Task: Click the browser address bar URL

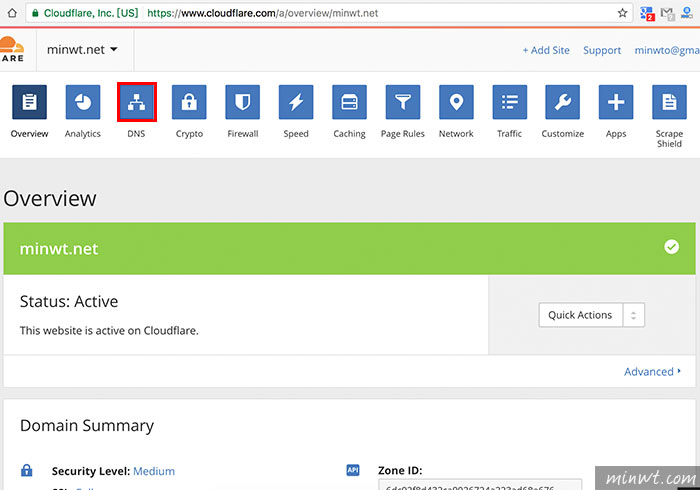Action: (x=262, y=13)
